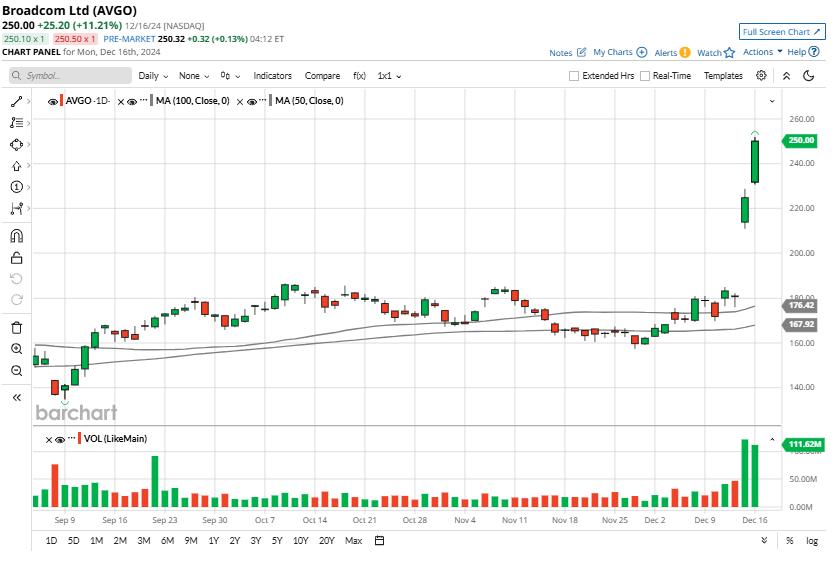This screenshot has height=570, width=835.
Task: Open the f(x) expressions tool
Action: coord(359,76)
